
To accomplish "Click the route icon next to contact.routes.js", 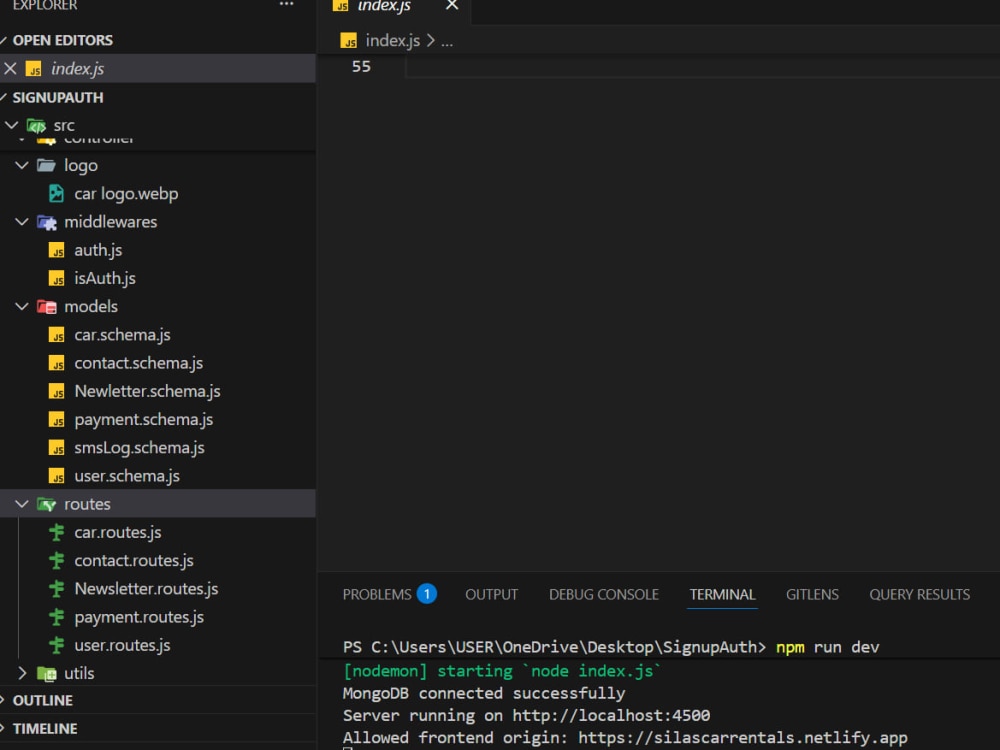I will click(57, 561).
